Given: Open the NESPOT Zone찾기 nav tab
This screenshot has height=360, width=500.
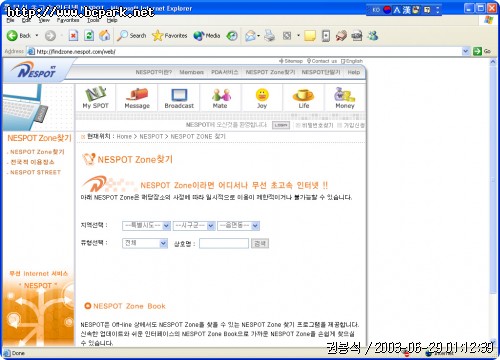Looking at the screenshot, I should 270,72.
